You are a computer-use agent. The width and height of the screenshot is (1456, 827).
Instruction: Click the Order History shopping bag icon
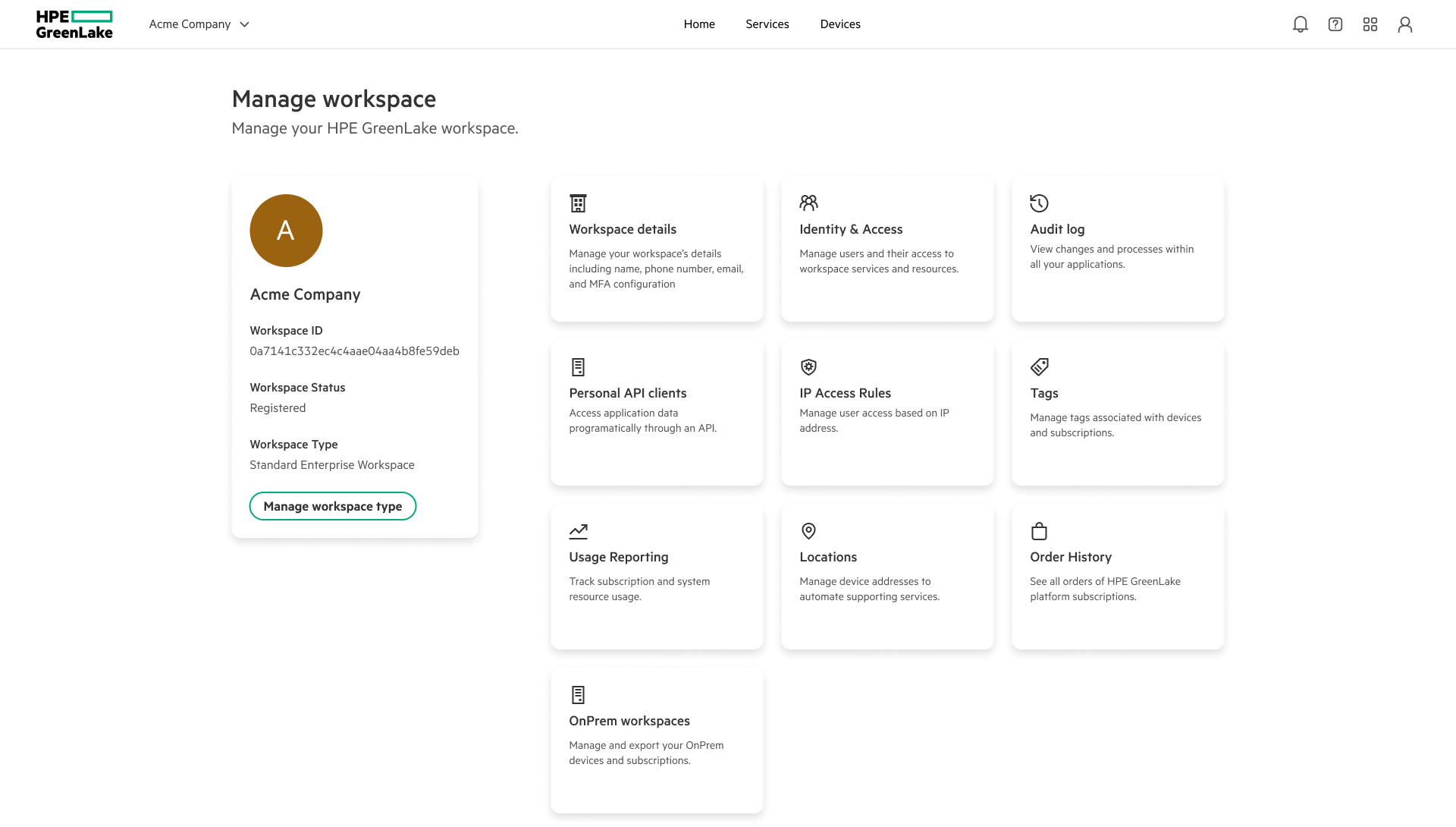pos(1039,531)
